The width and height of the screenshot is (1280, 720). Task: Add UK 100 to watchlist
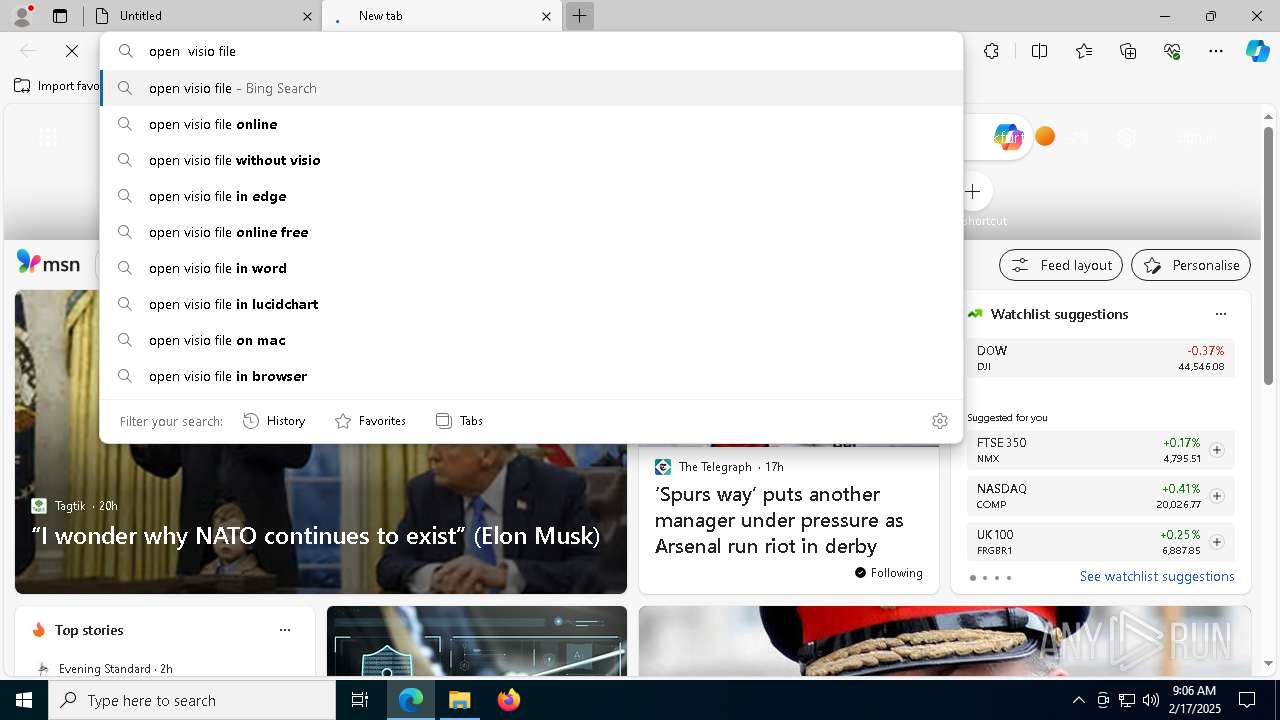pos(1217,542)
